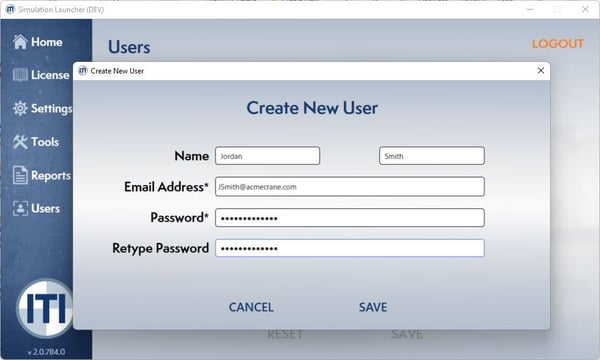This screenshot has height=360, width=600.
Task: Focus the first name field containing Jordan
Action: 267,156
